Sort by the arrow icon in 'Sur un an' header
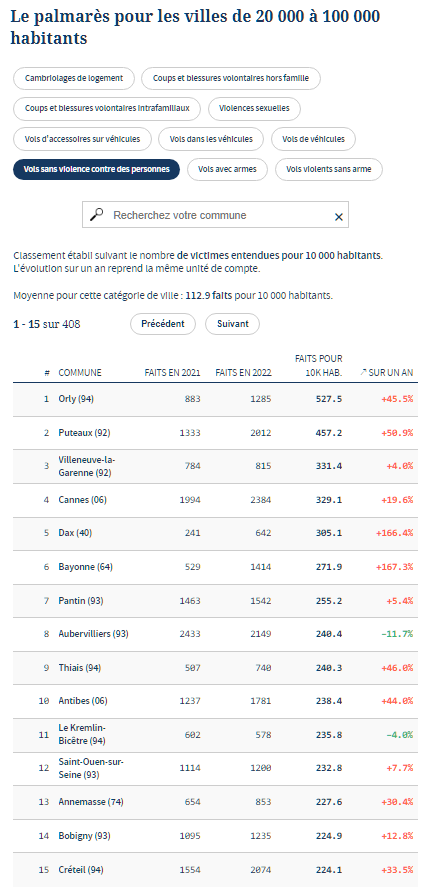Viewport: 447px width, 889px height. point(363,372)
